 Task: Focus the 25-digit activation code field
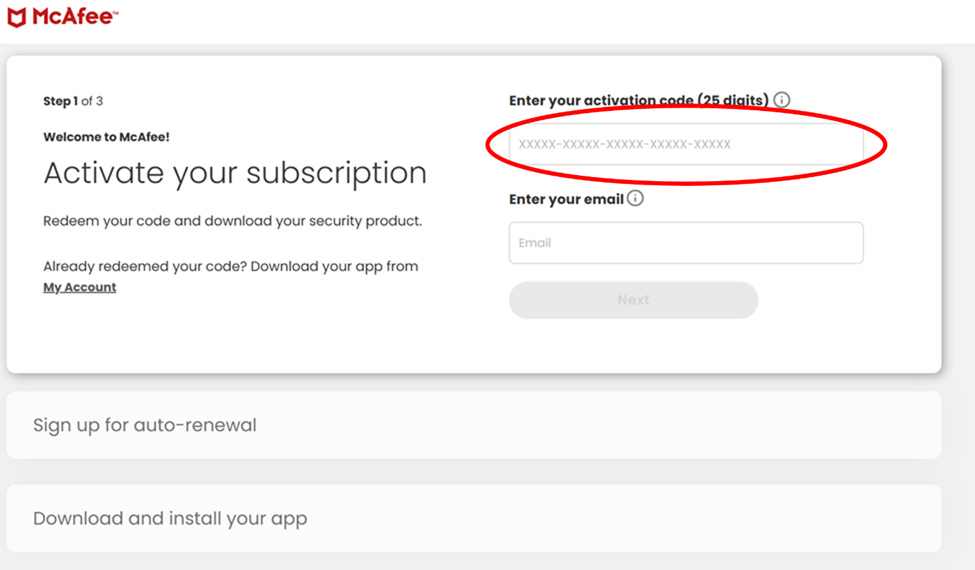click(x=685, y=145)
